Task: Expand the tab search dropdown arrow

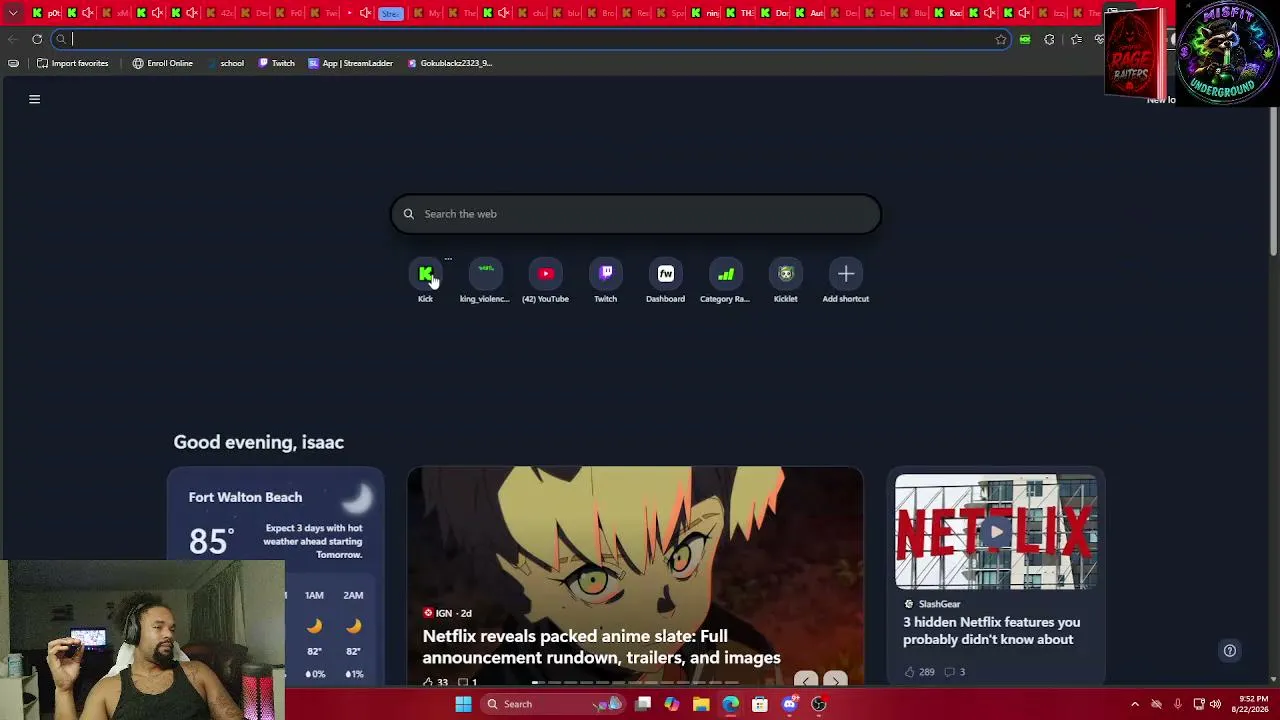Action: pos(13,13)
